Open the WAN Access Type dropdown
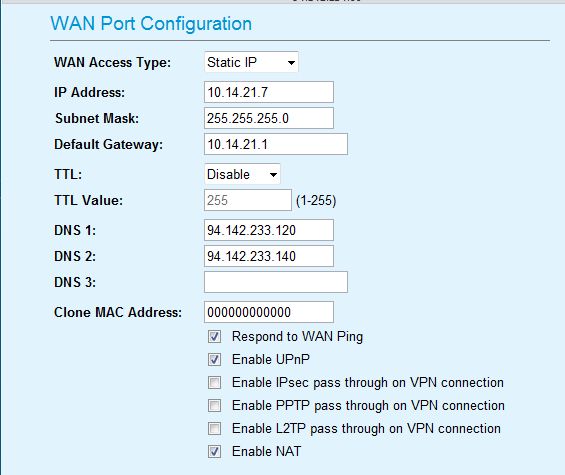565x475 pixels. [x=251, y=62]
